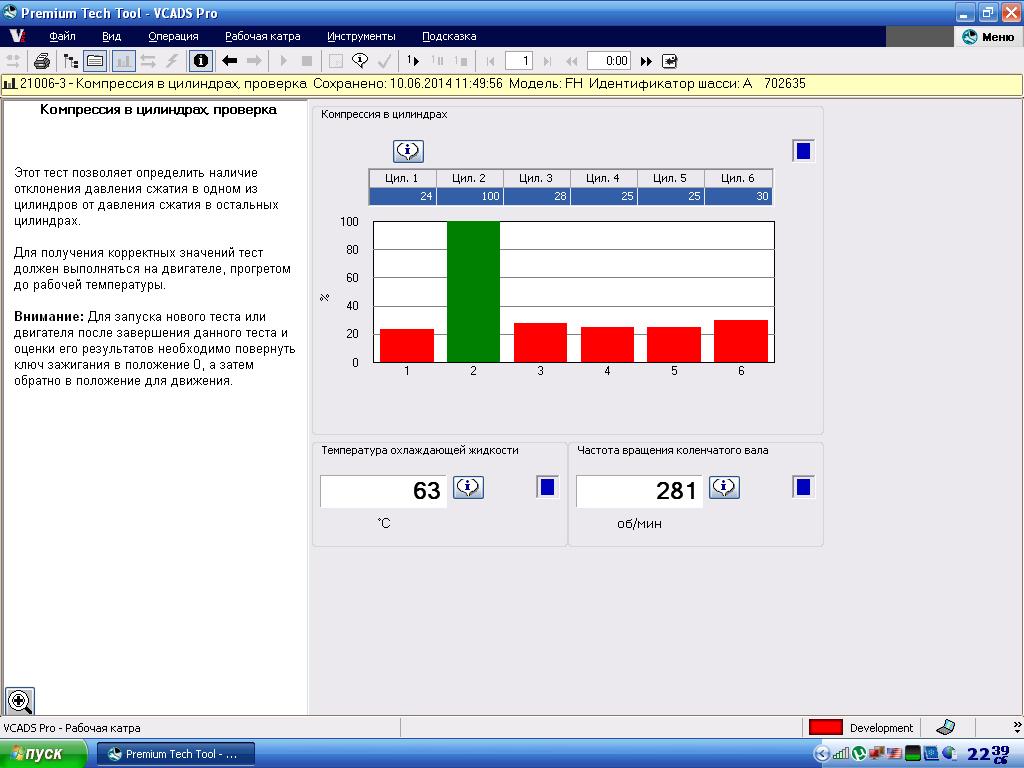Click the signal strength tray icon

[841, 754]
